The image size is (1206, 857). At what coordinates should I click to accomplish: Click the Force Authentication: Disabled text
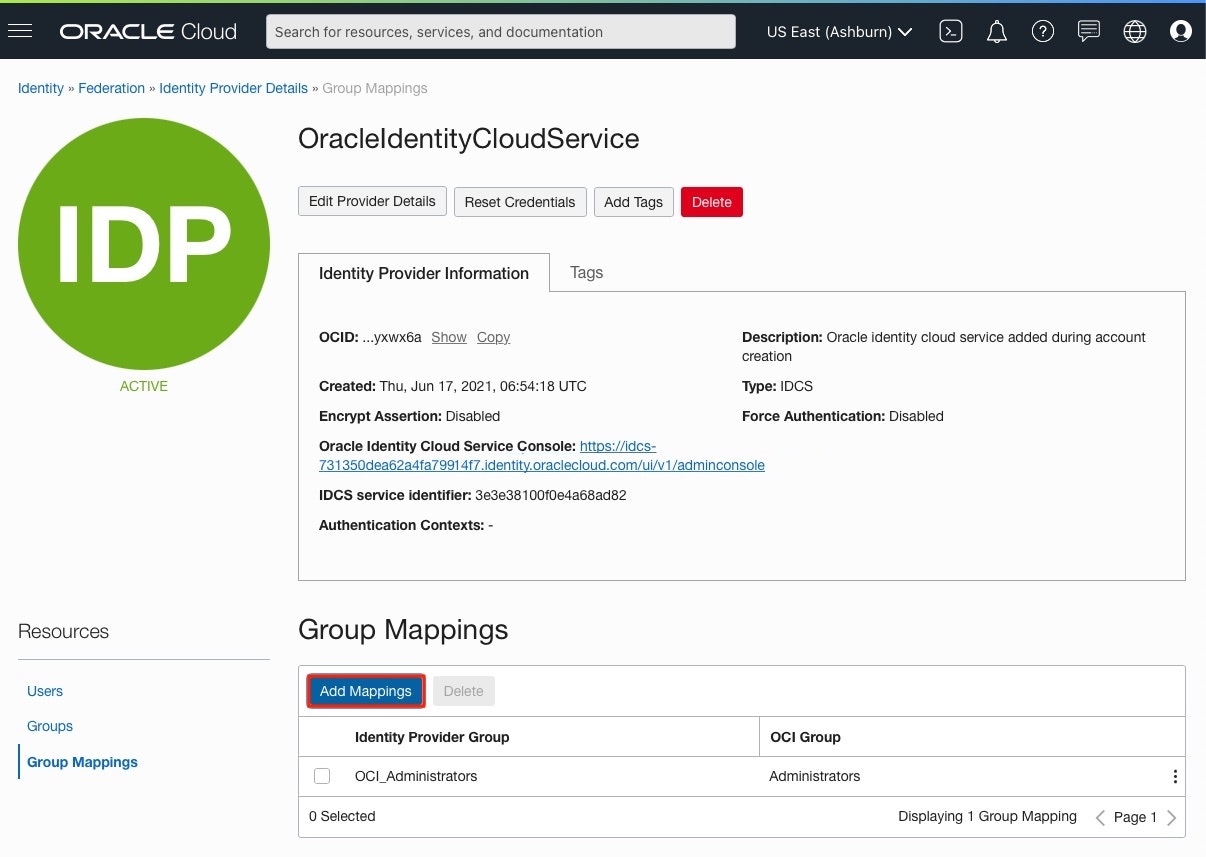pos(843,416)
